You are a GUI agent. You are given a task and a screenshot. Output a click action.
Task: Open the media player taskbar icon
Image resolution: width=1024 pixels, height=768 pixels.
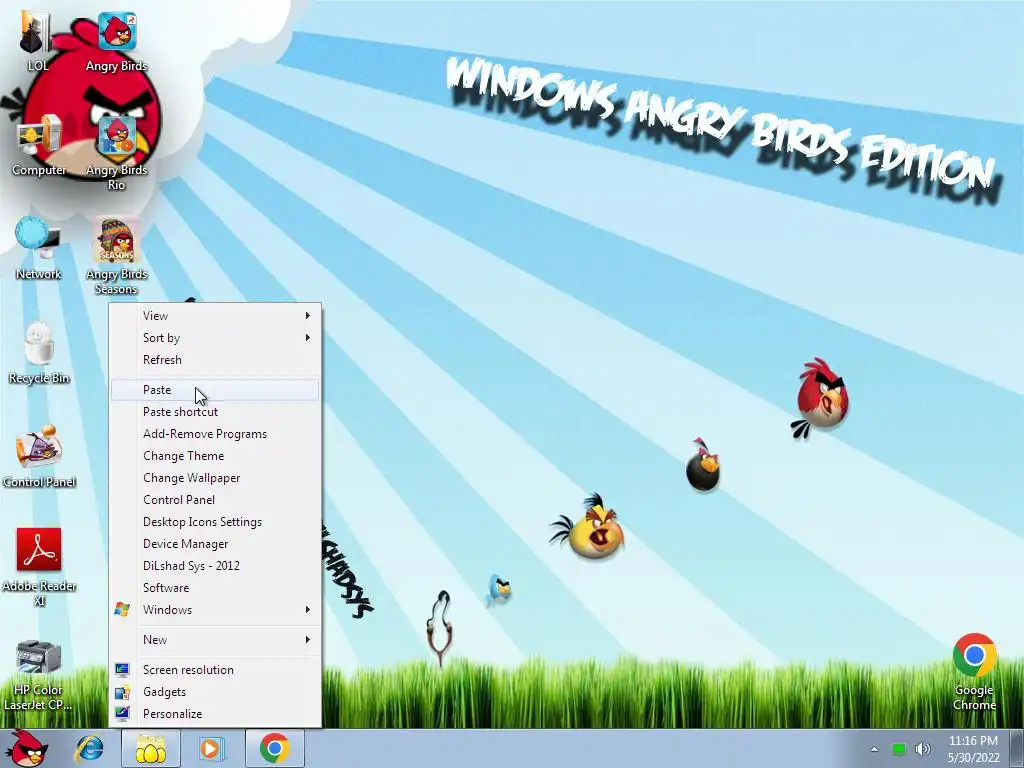pyautogui.click(x=211, y=748)
